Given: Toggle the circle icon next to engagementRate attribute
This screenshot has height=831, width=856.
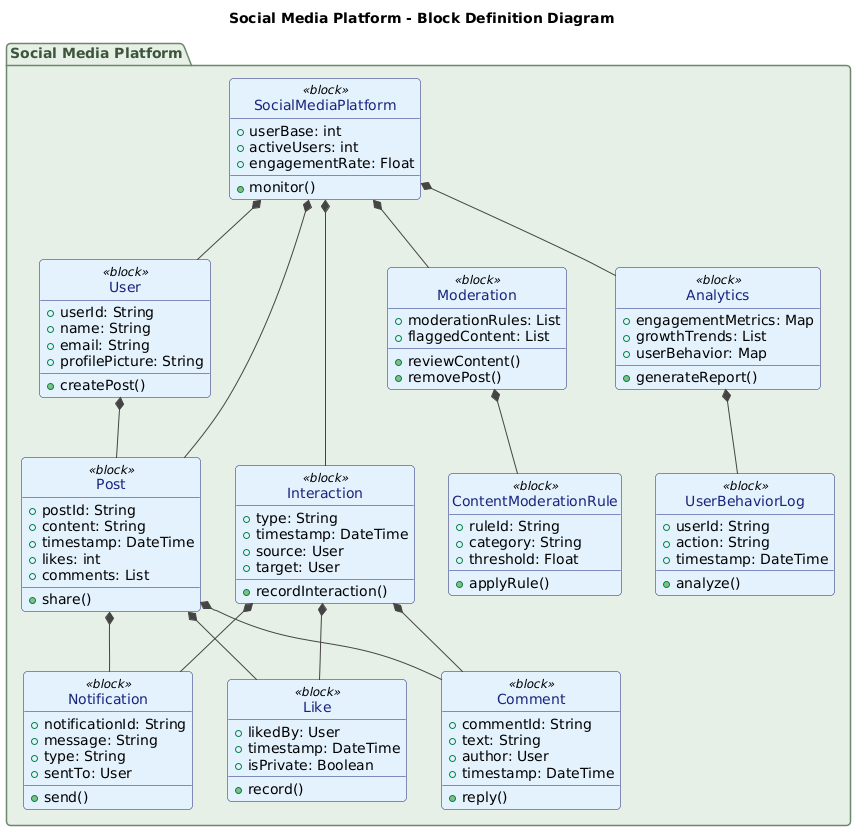Looking at the screenshot, I should coord(240,164).
